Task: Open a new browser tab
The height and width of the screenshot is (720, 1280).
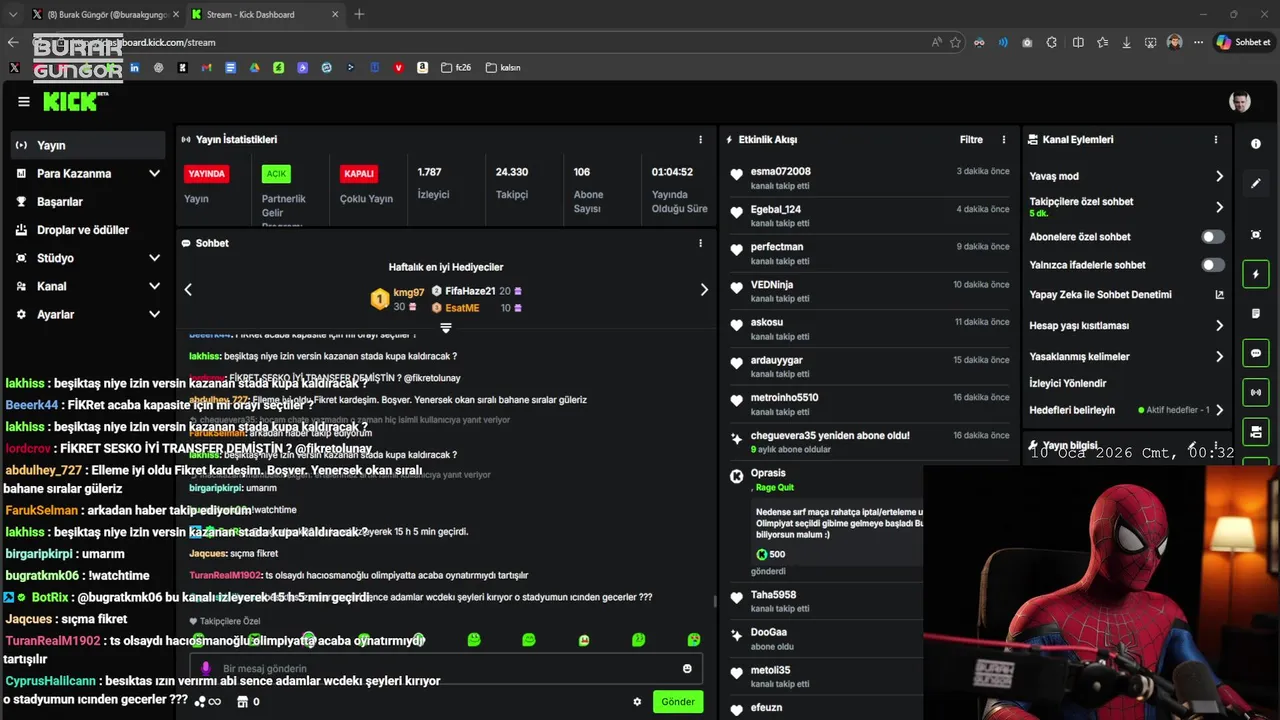Action: pyautogui.click(x=359, y=14)
